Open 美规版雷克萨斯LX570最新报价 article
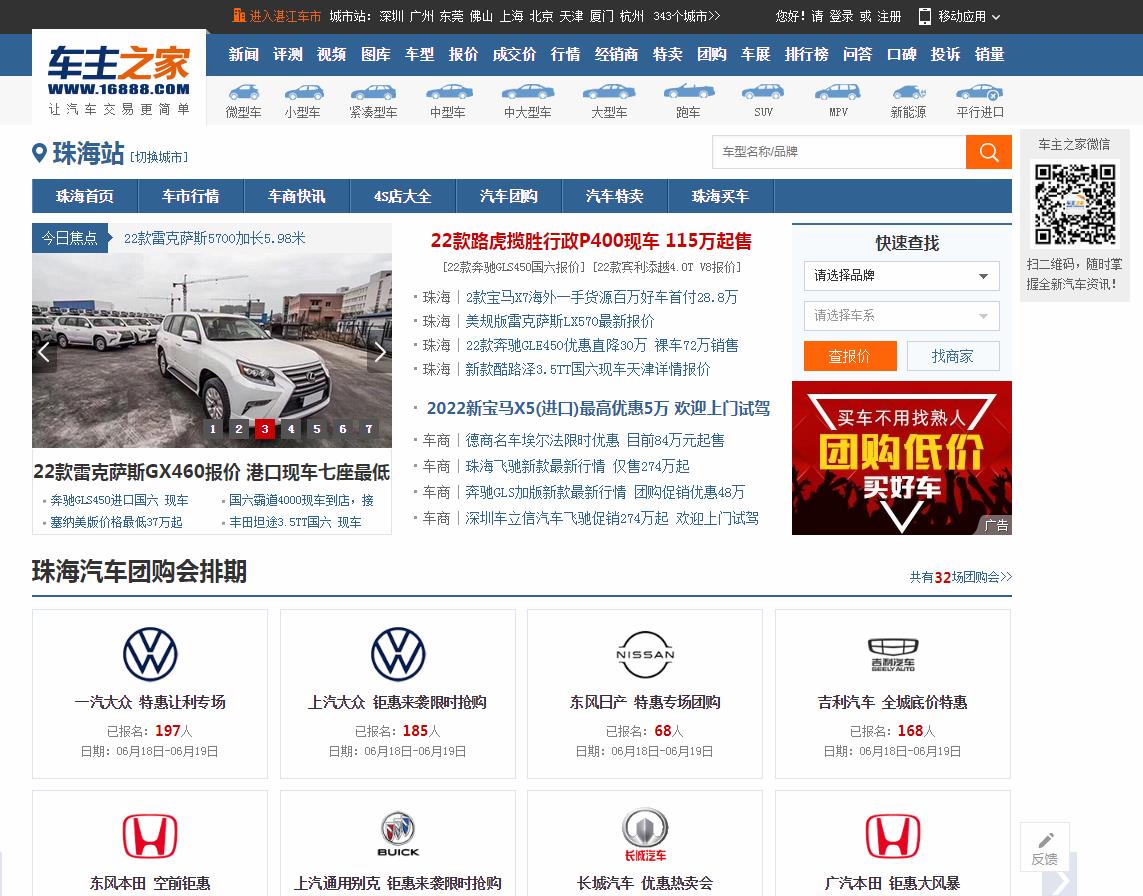Viewport: 1143px width, 896px height. (x=560, y=321)
